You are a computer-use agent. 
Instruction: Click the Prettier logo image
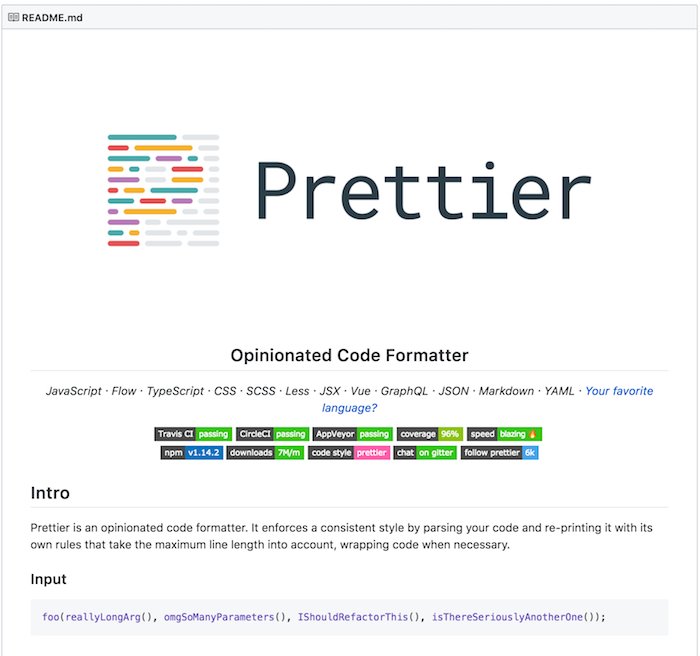tap(164, 190)
